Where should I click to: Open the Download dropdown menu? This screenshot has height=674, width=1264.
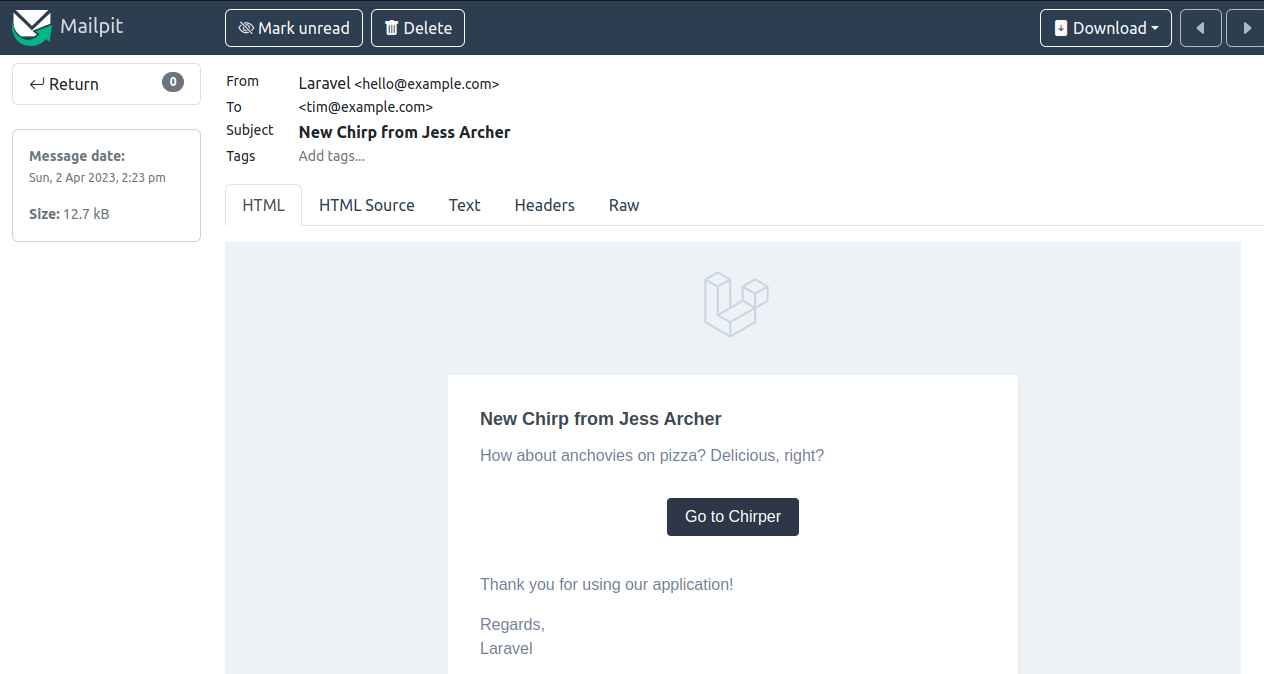click(x=1105, y=28)
